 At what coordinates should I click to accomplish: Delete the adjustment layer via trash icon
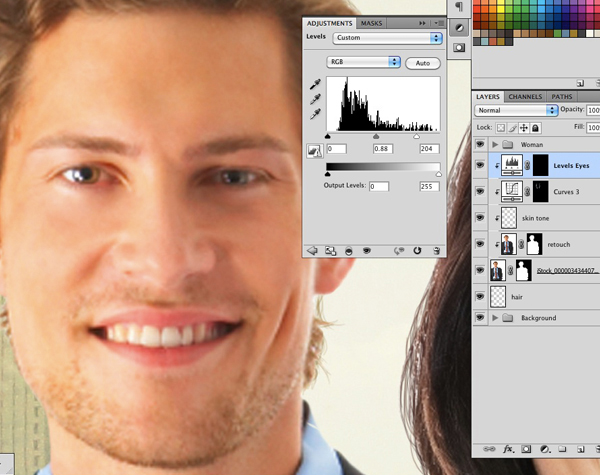[435, 250]
